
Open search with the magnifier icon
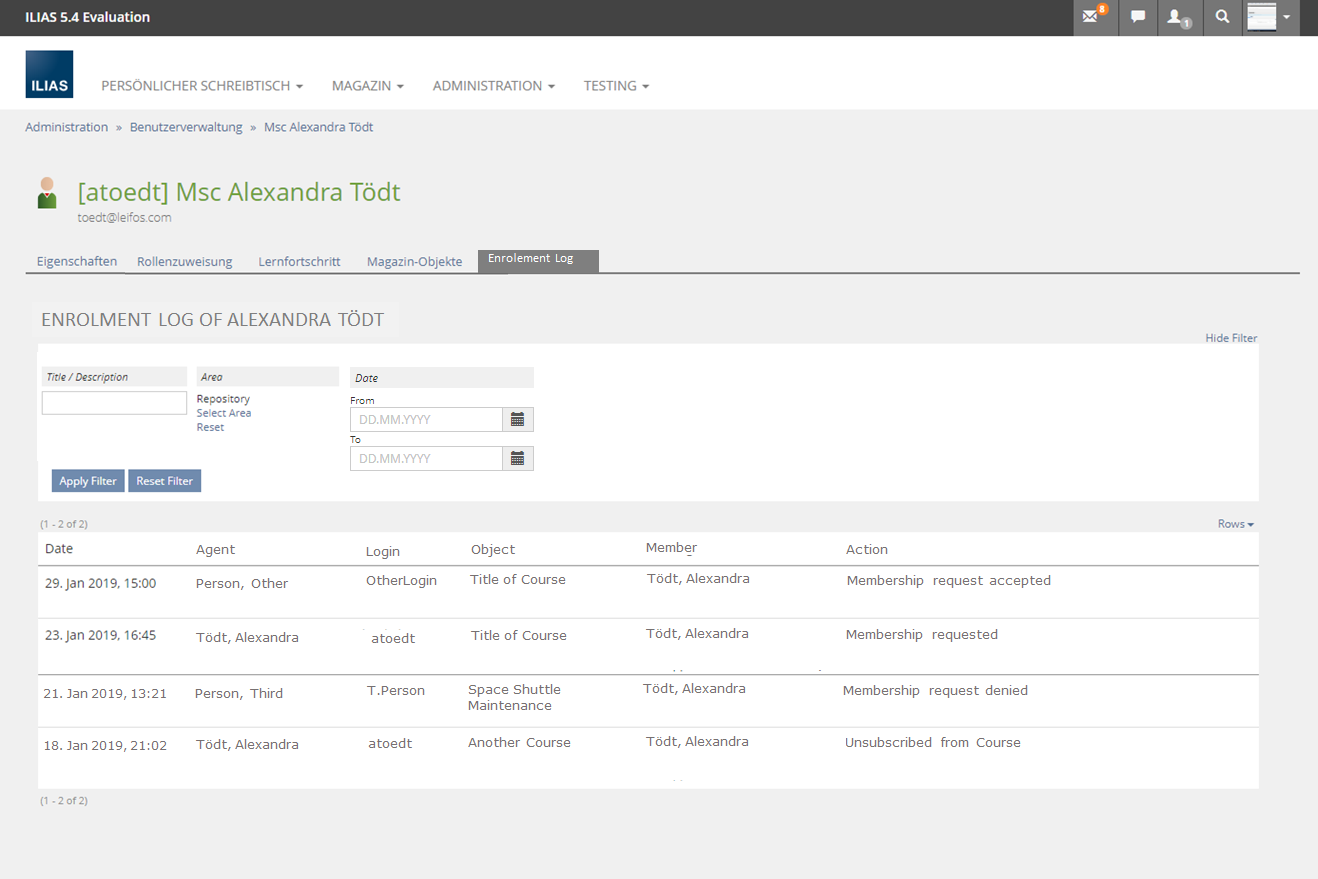pos(1222,17)
